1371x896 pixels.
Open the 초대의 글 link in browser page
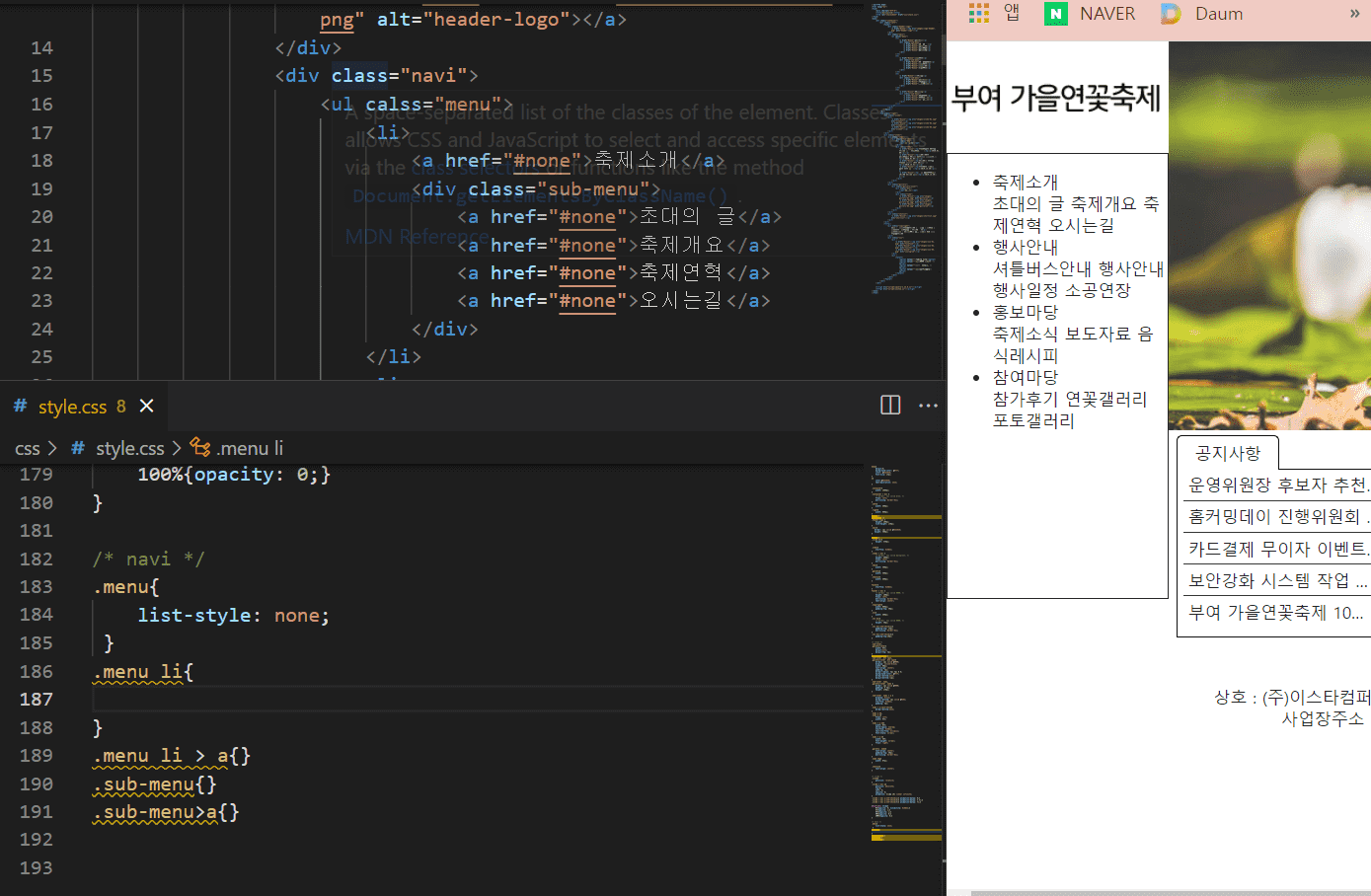click(x=1029, y=204)
